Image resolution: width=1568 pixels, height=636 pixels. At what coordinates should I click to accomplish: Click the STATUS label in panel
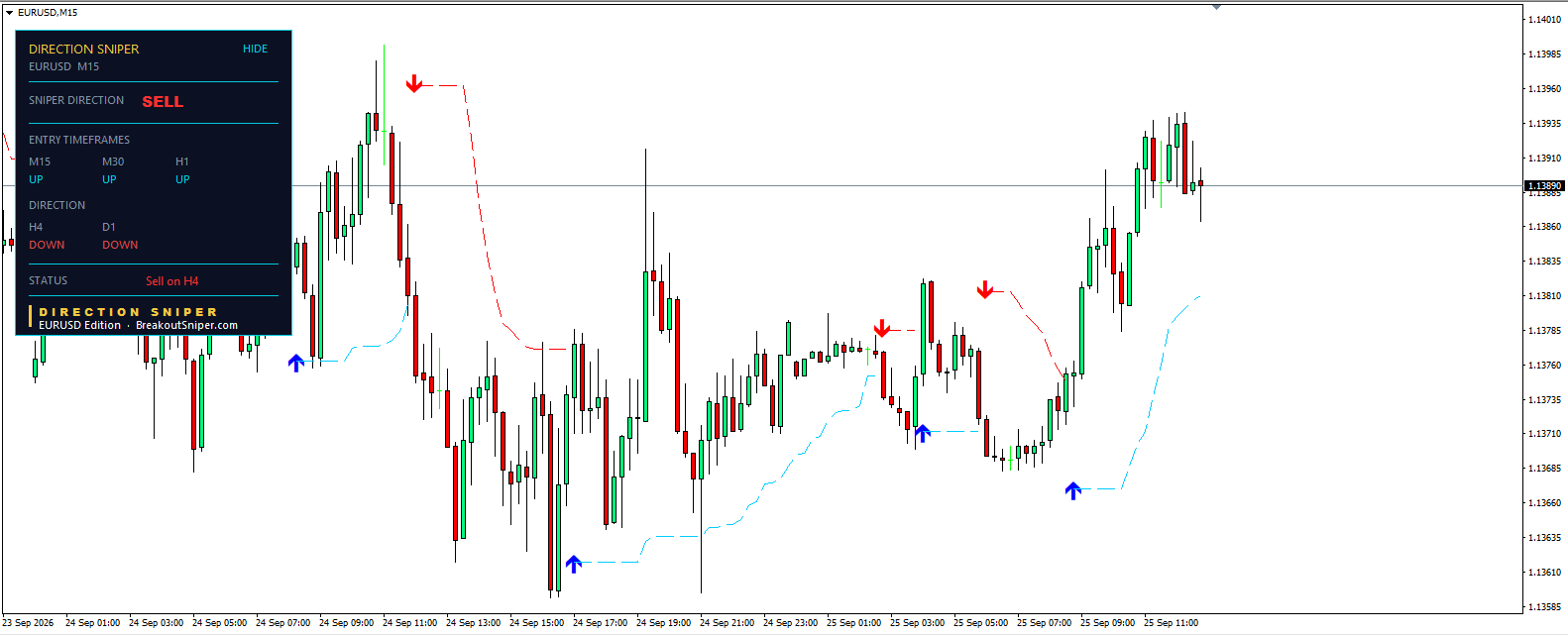point(48,280)
